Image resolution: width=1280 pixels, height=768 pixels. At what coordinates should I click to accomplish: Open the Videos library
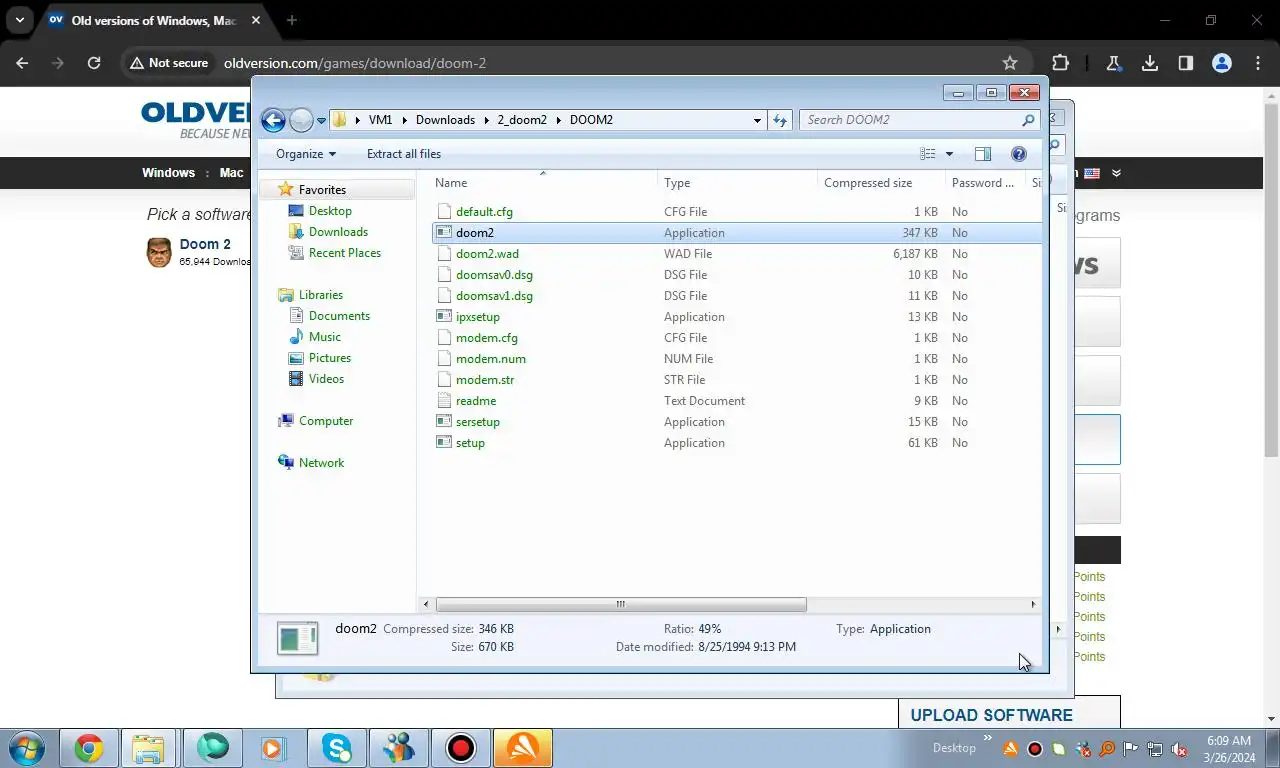(x=326, y=379)
